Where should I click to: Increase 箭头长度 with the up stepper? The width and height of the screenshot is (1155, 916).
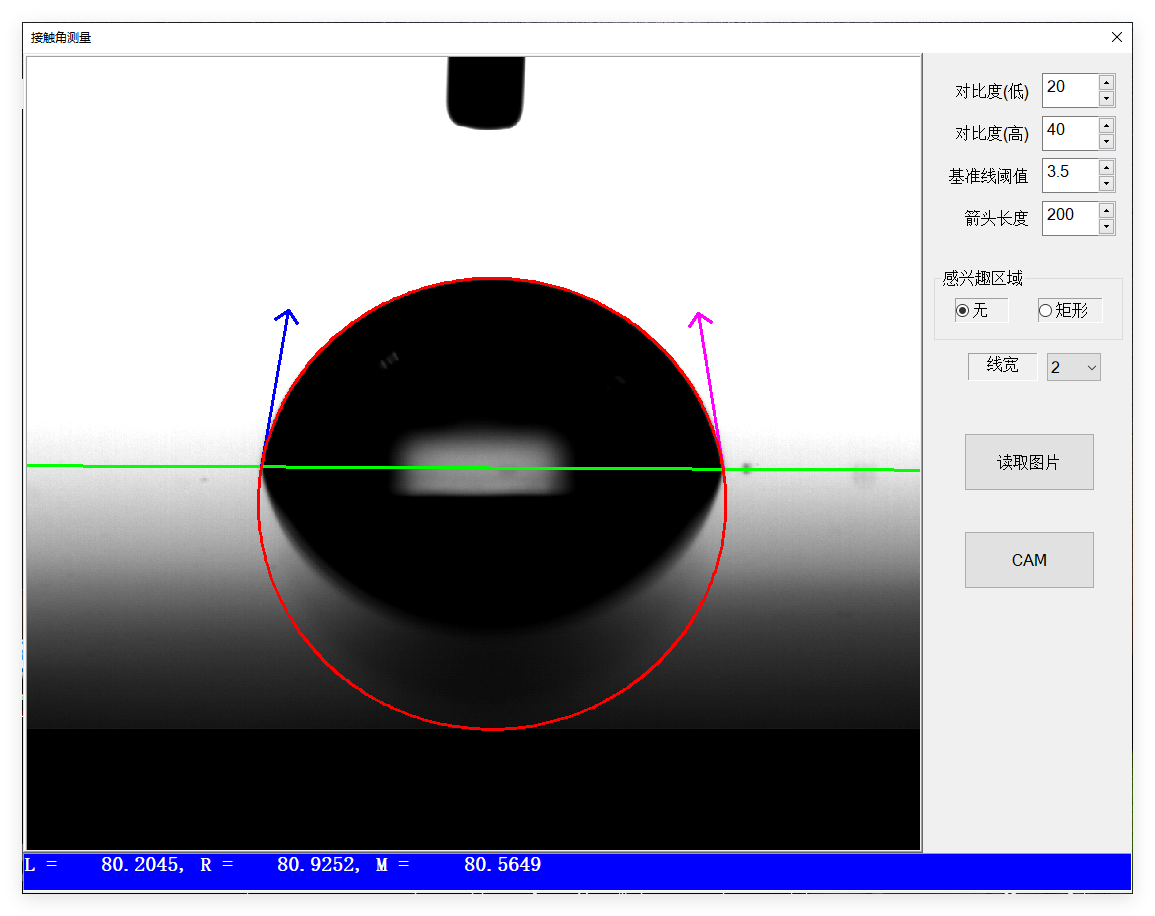coord(1106,211)
